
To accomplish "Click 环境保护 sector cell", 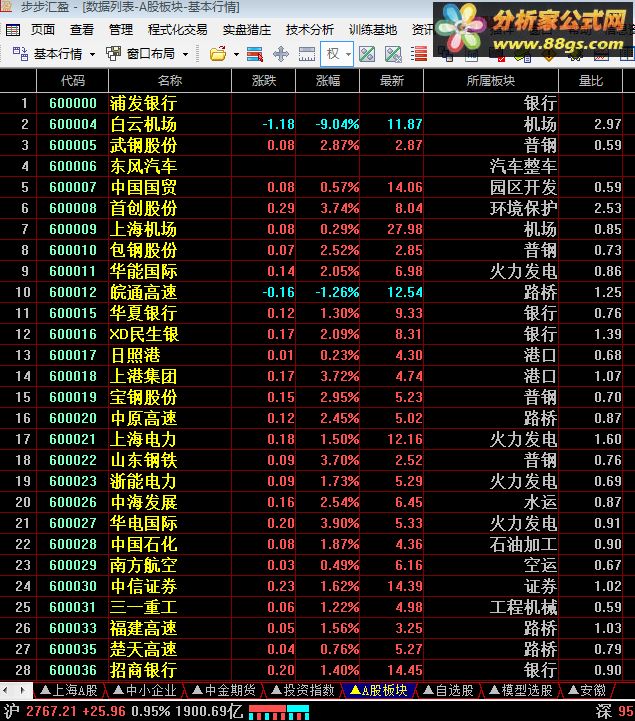I will click(x=523, y=208).
